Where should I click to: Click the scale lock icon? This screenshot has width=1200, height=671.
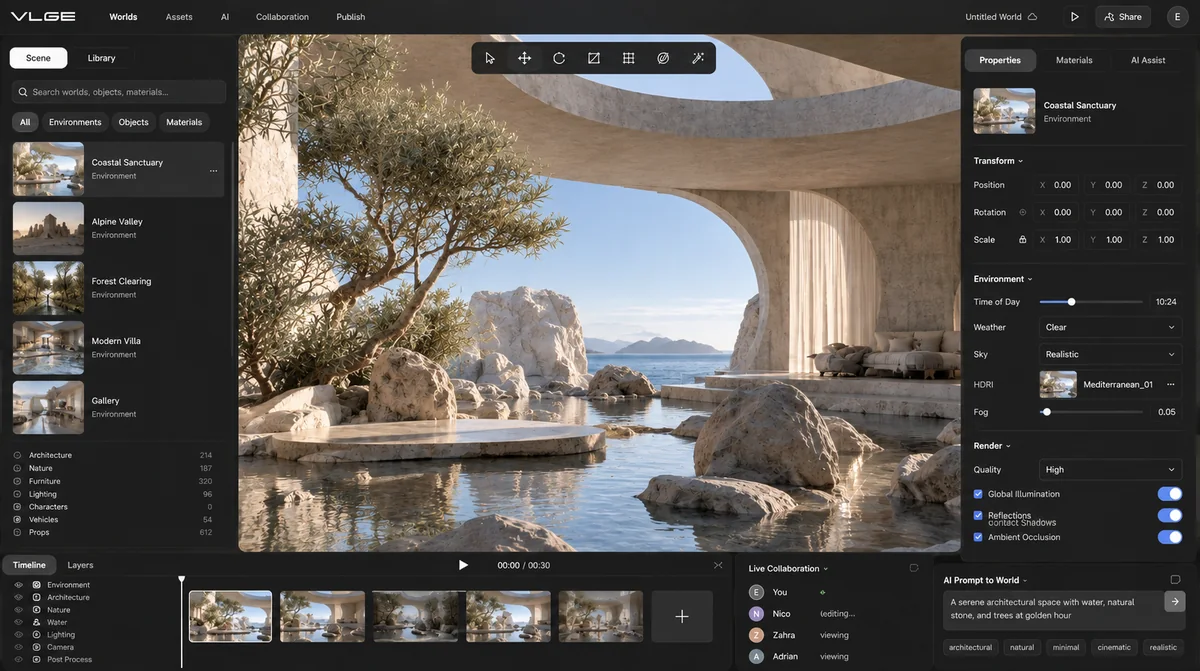(x=1022, y=240)
